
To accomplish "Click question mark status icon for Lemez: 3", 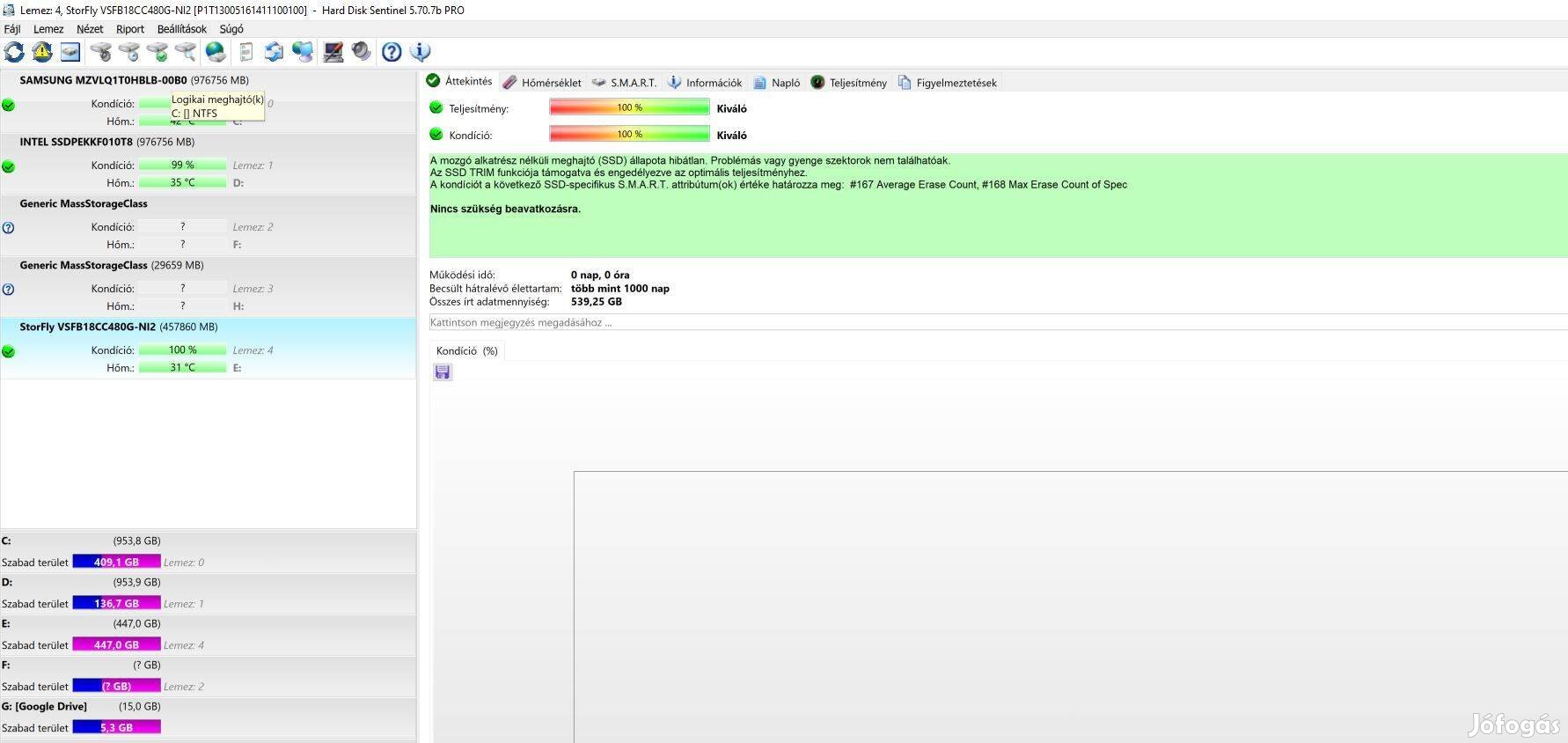I will 9,290.
